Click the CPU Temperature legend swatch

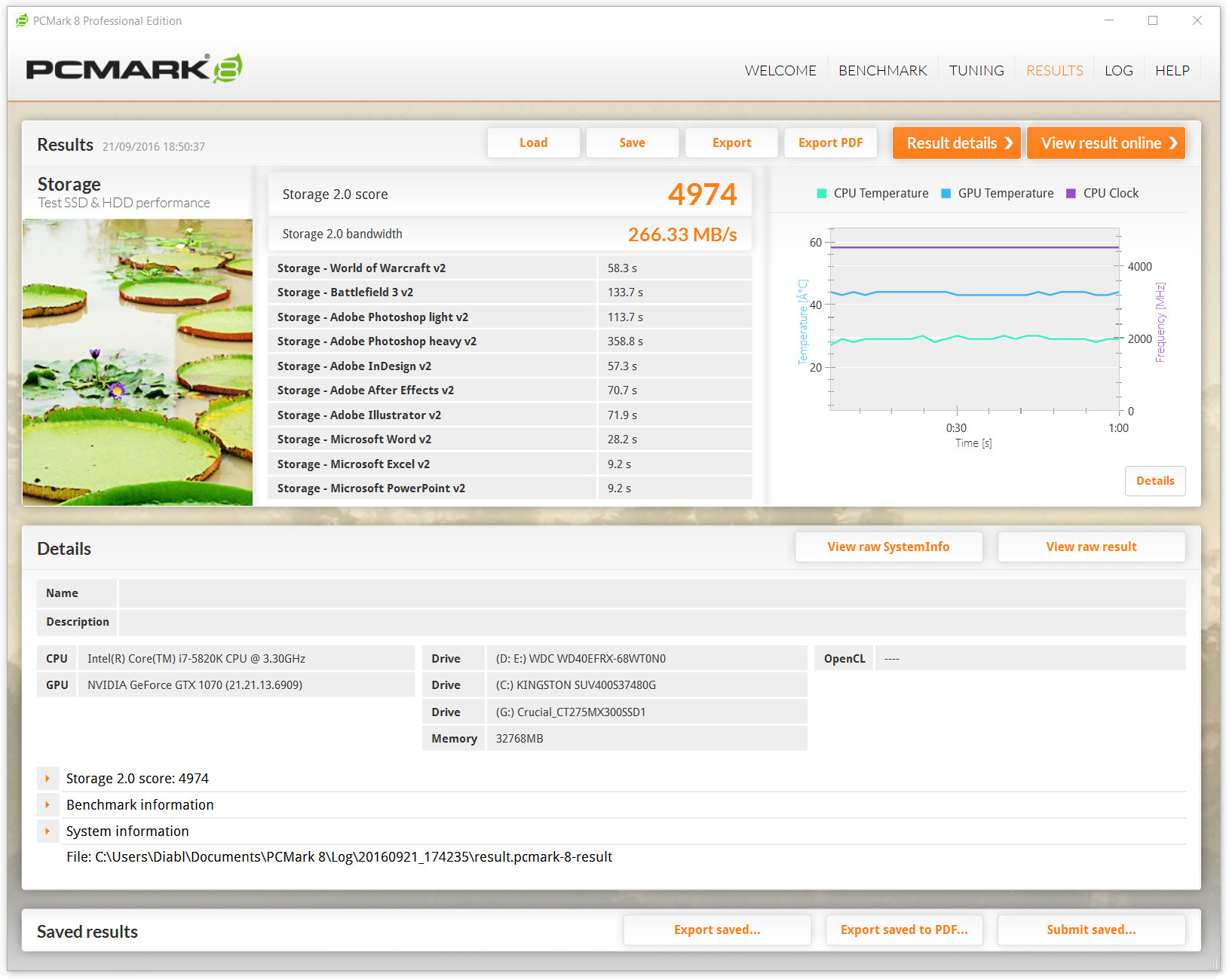[x=822, y=194]
